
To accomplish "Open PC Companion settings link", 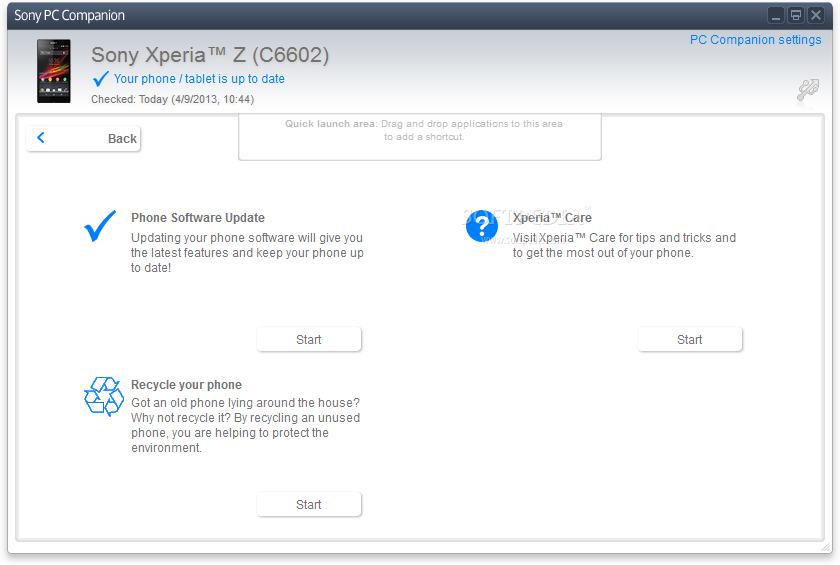I will (755, 40).
